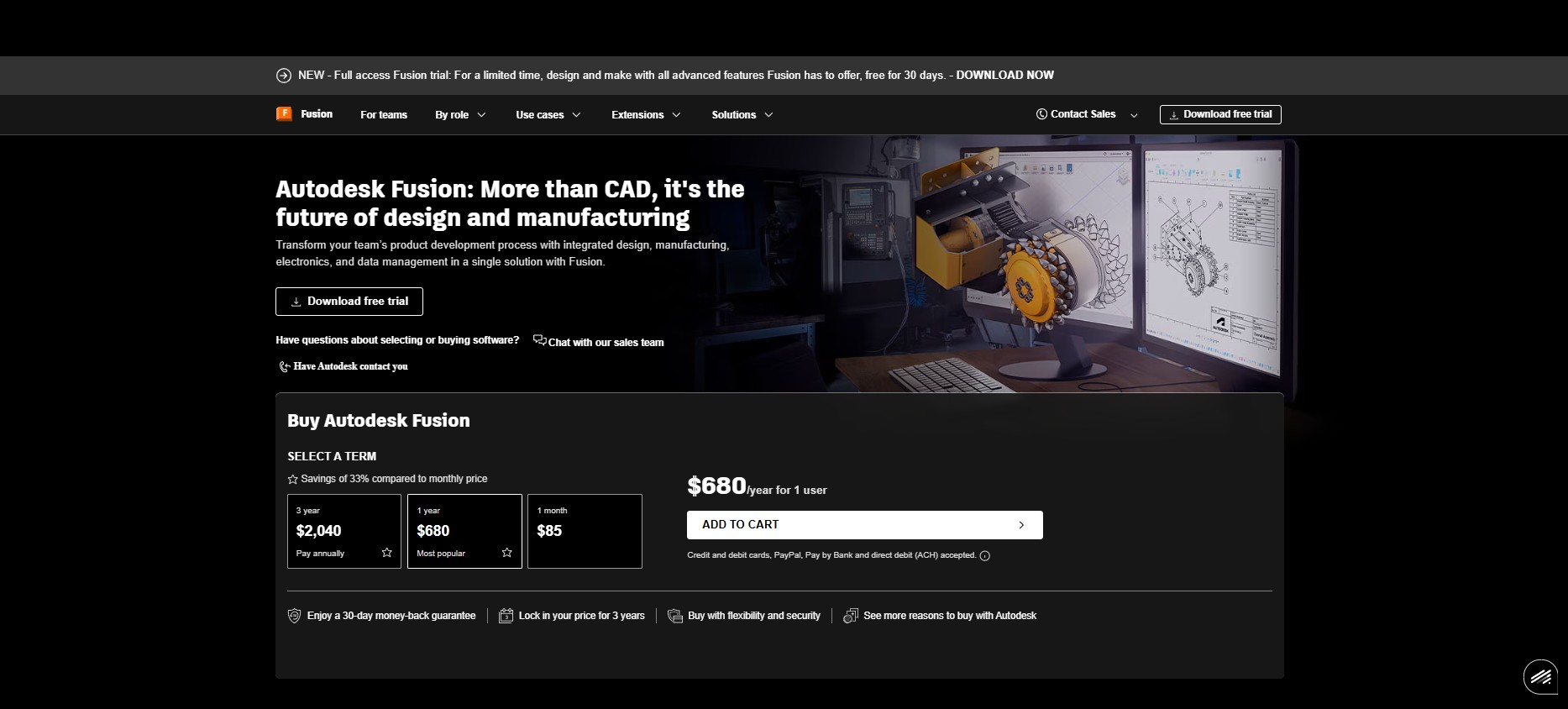The height and width of the screenshot is (709, 1568).
Task: Expand the Use cases dropdown menu
Action: (x=548, y=115)
